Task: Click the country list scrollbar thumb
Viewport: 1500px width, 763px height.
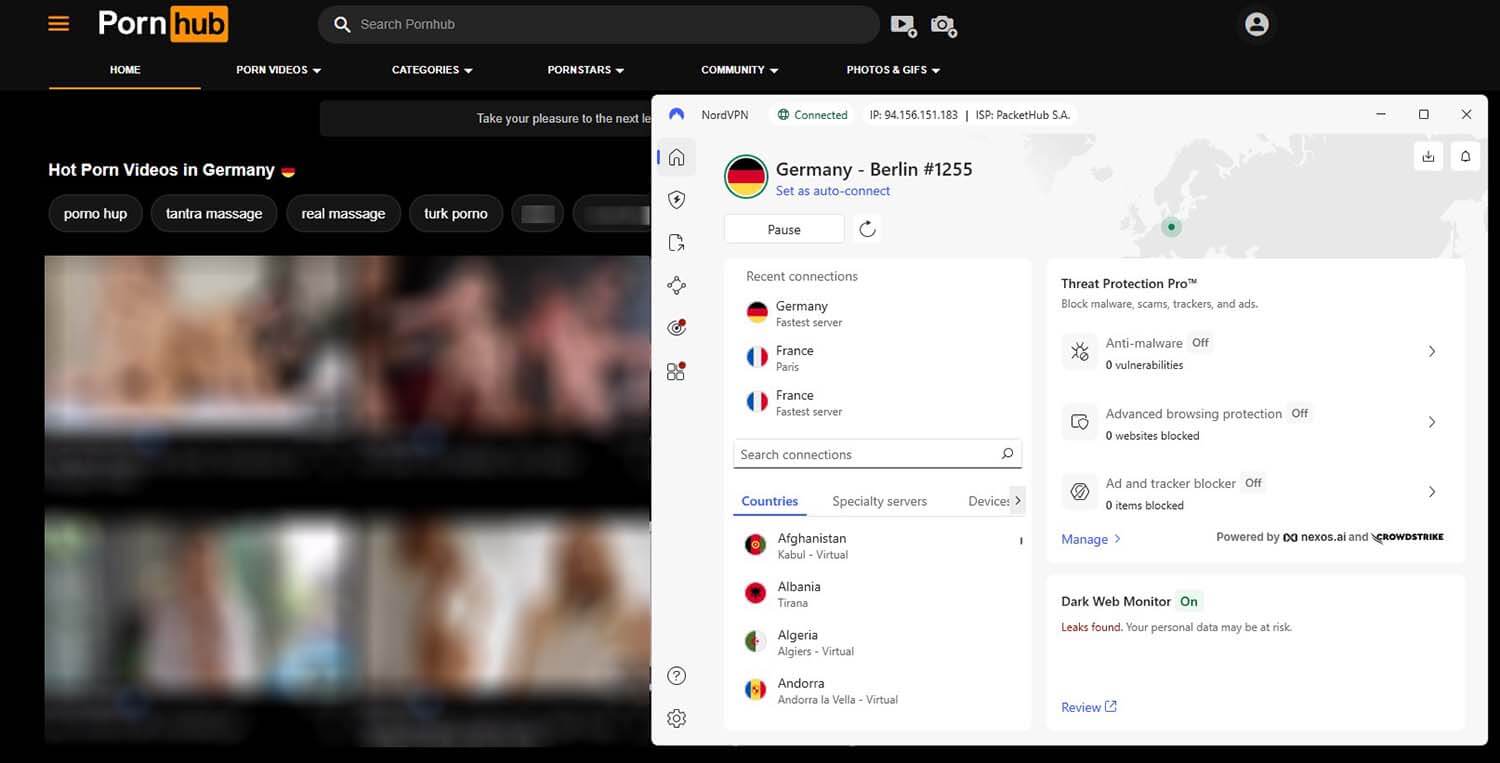Action: (x=1021, y=541)
